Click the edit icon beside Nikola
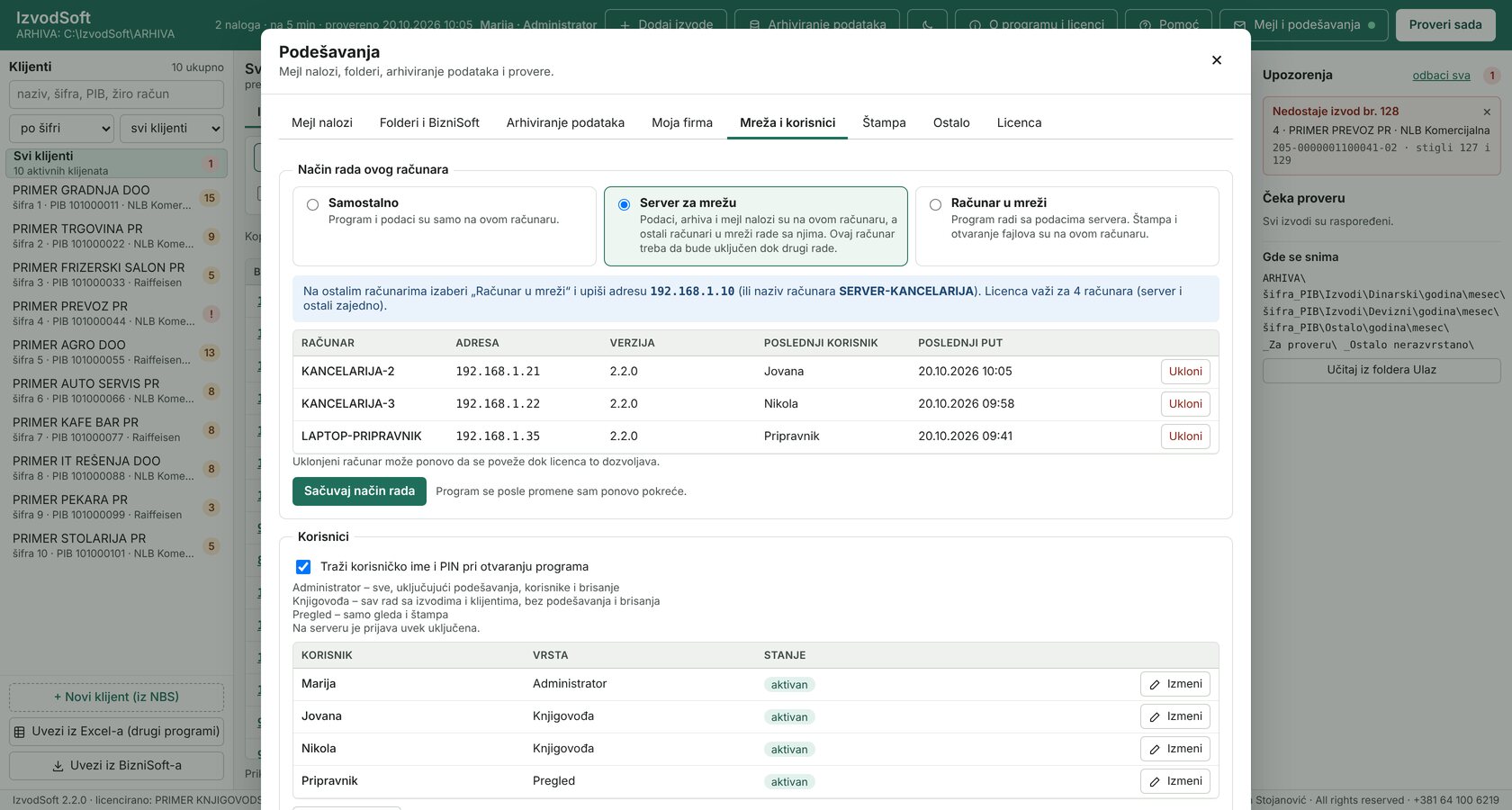 pos(1155,750)
